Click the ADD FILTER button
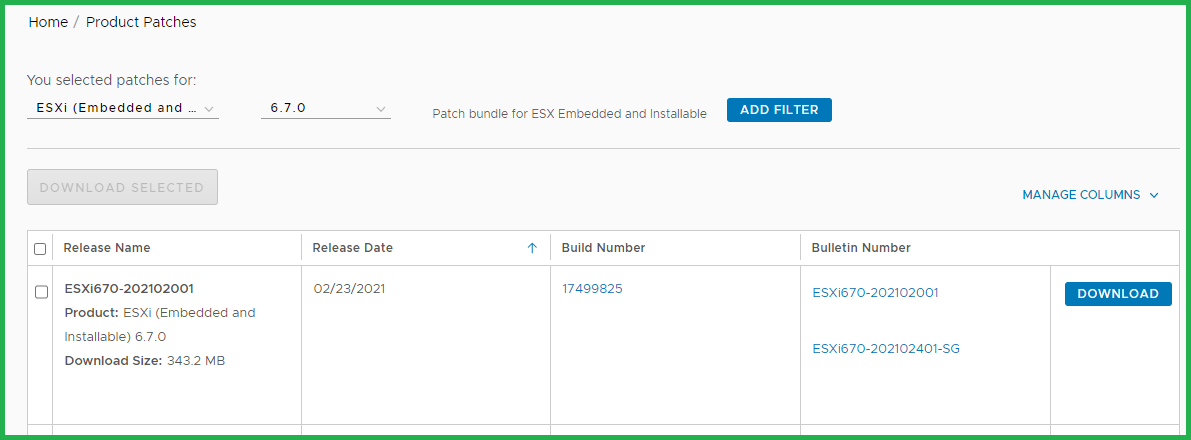1191x440 pixels. (x=779, y=109)
